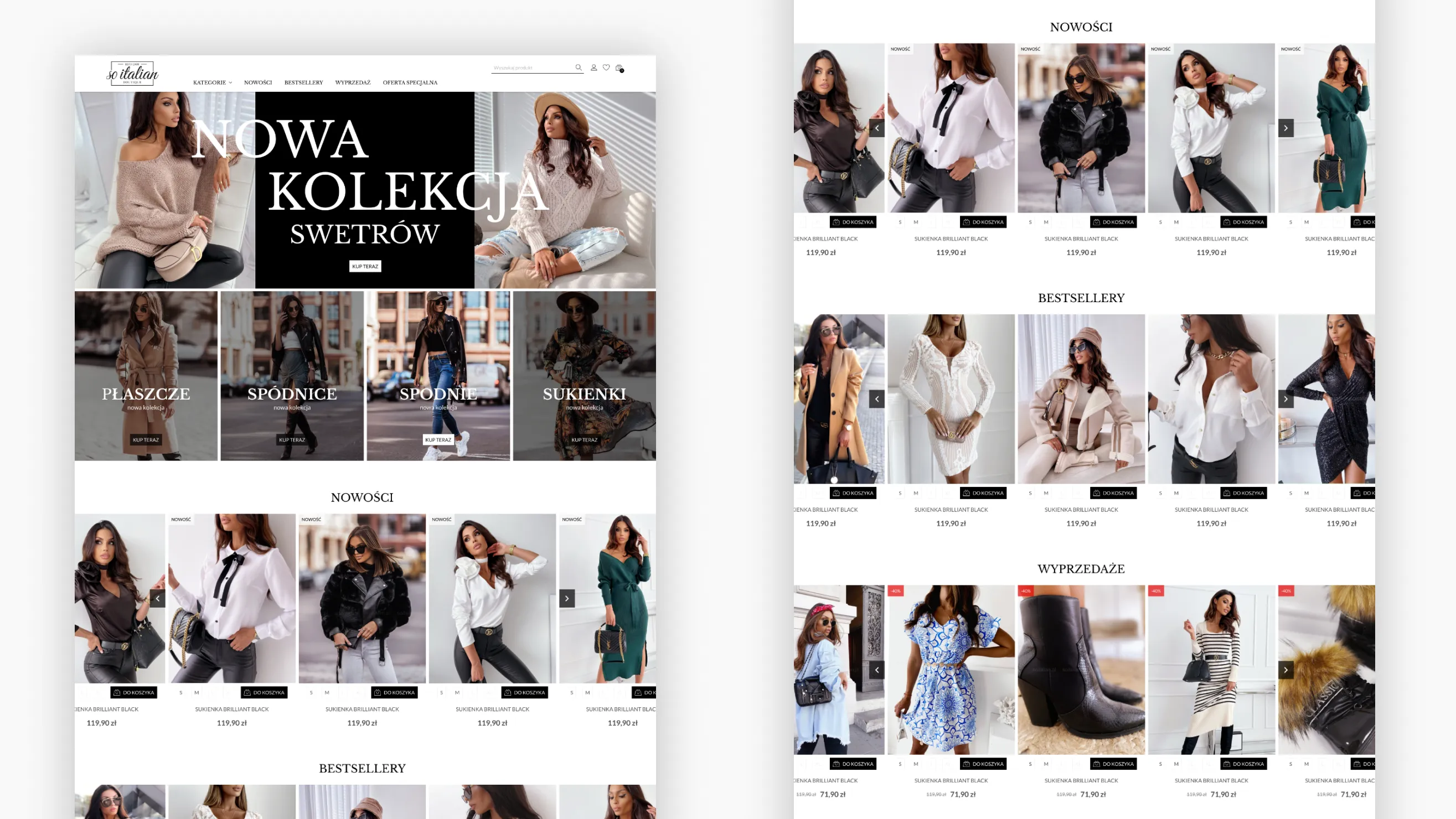1456x819 pixels.
Task: Click the magnifier search icon in header
Action: 578,67
